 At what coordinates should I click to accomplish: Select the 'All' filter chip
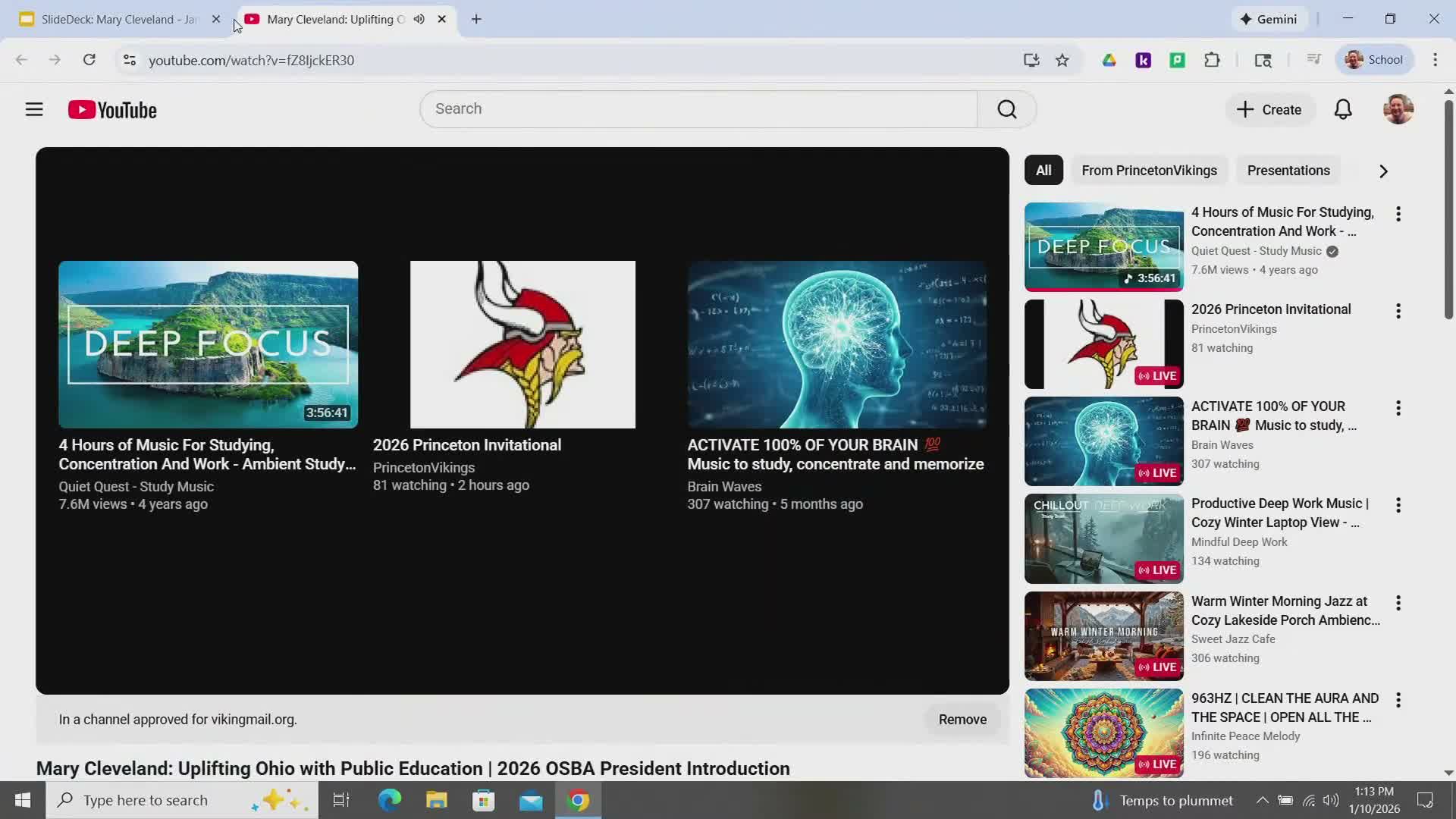(1043, 171)
